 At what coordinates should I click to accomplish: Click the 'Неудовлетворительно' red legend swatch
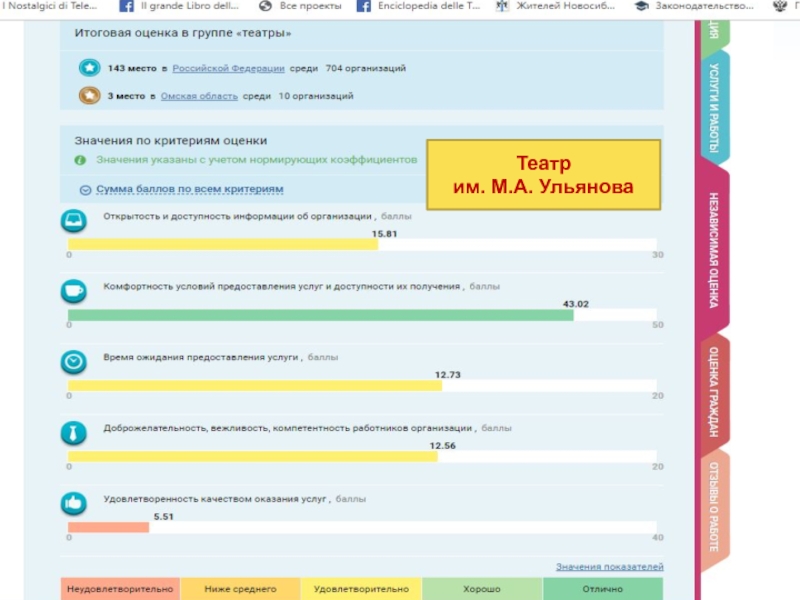point(120,589)
